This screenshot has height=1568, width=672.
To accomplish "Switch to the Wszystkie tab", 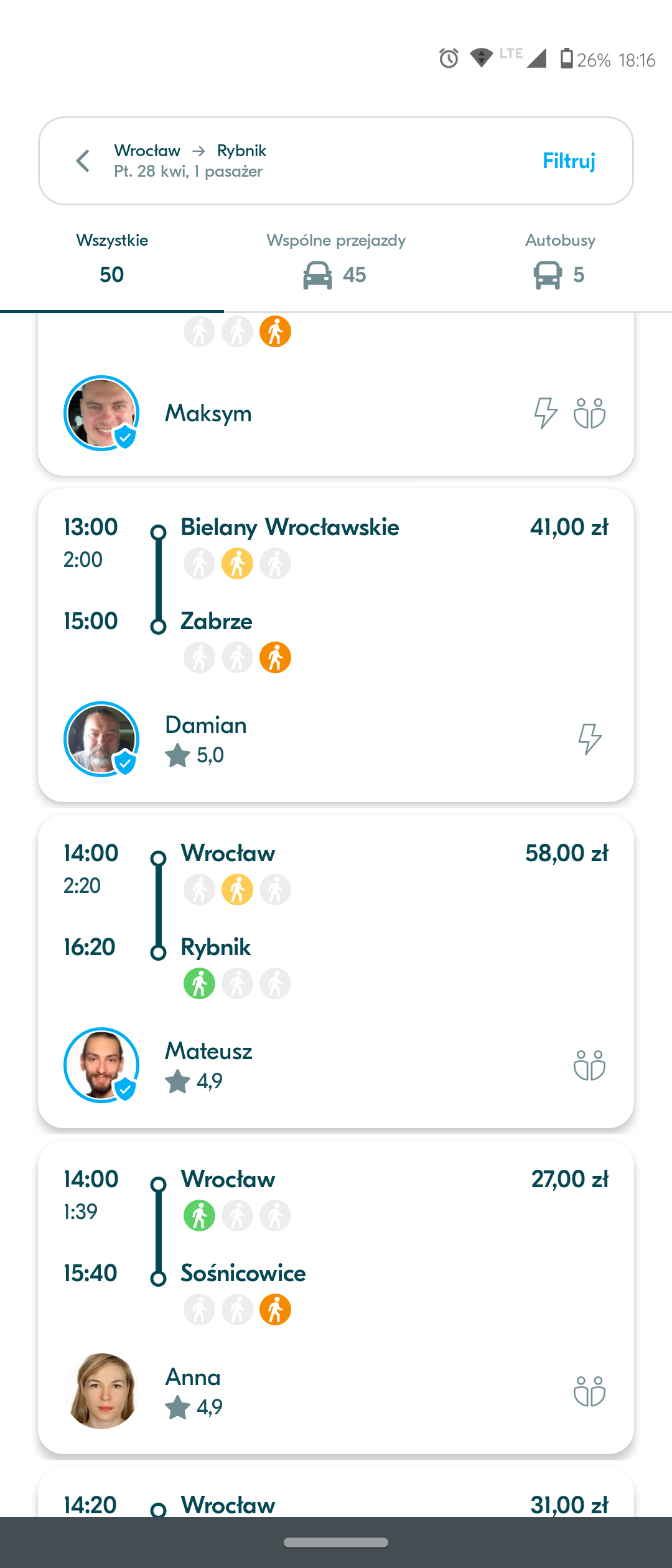I will (112, 259).
